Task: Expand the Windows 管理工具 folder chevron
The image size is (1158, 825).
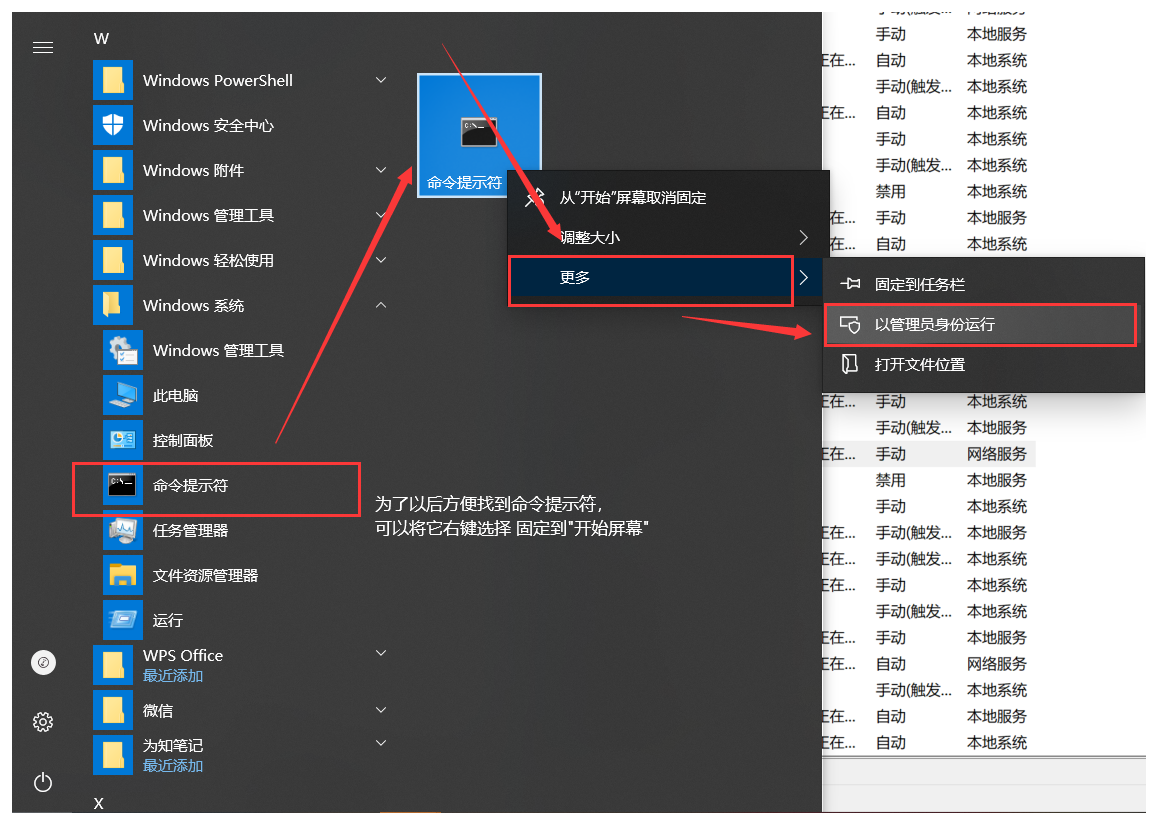Action: coord(381,215)
